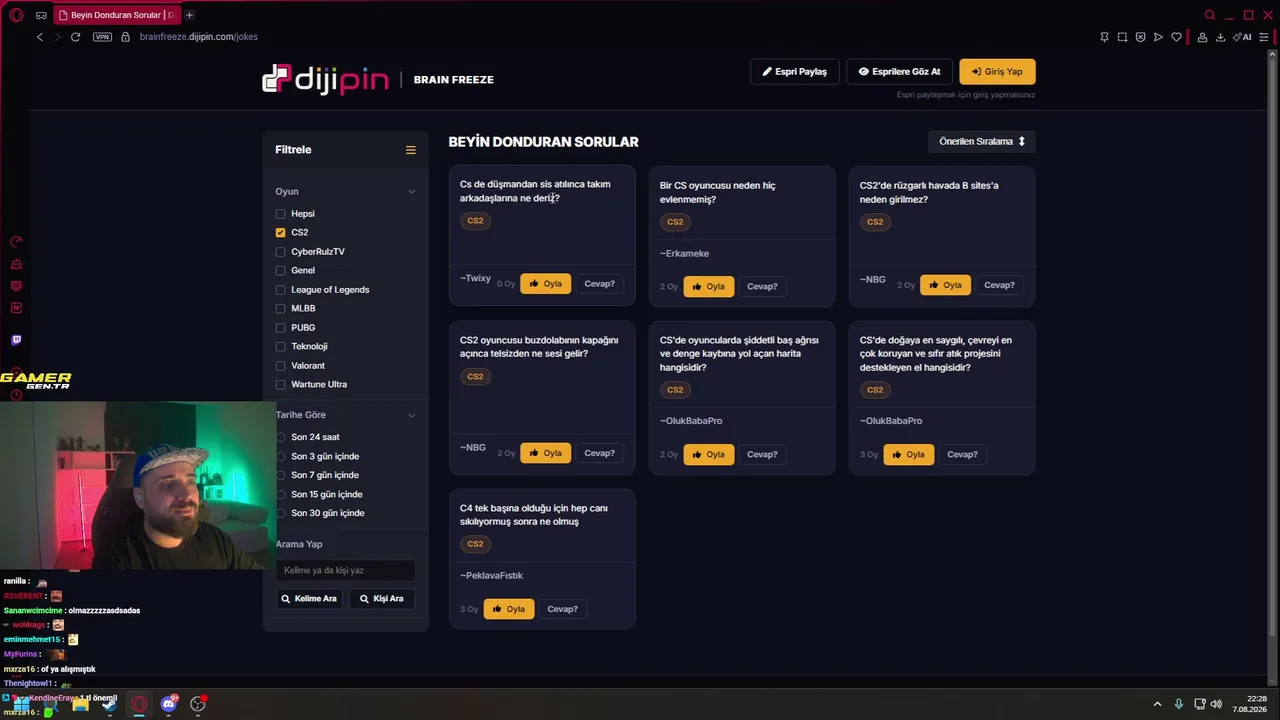Vote Oyla on Twixy's question

pyautogui.click(x=546, y=284)
